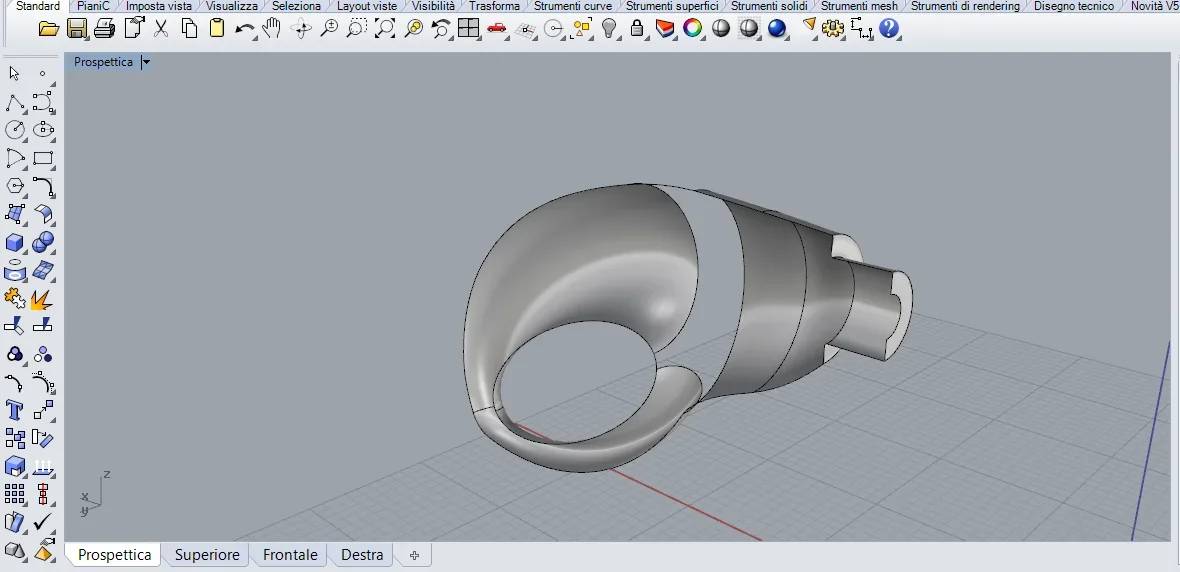Open Help question mark icon
The height and width of the screenshot is (572, 1180).
(x=889, y=29)
